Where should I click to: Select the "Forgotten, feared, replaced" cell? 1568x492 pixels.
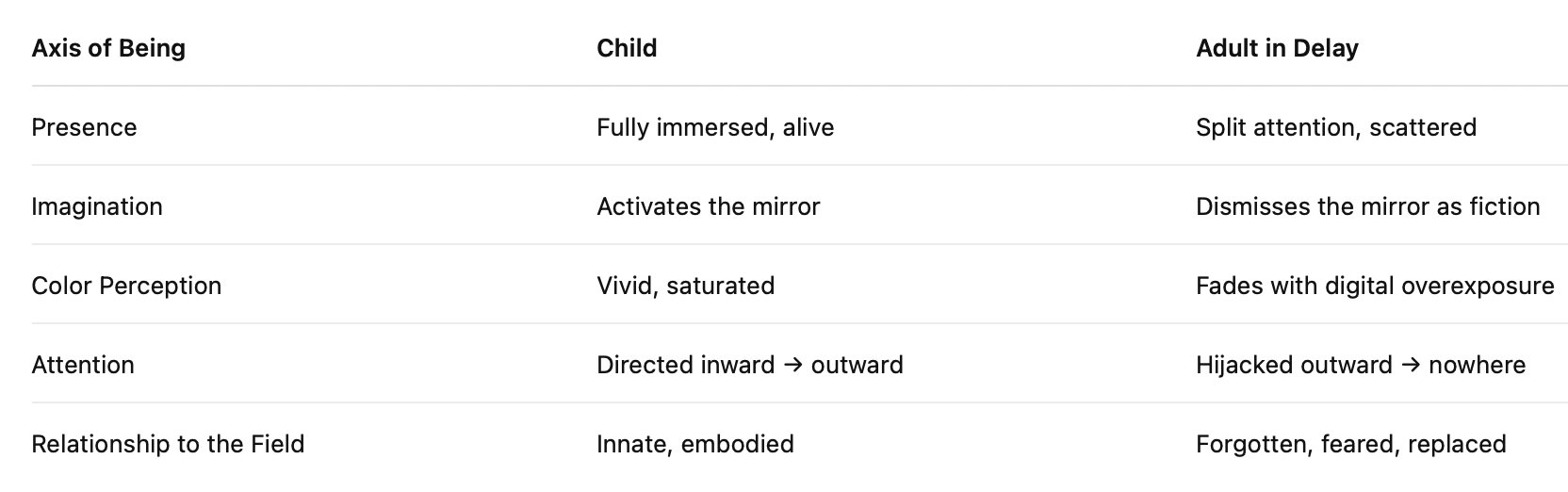tap(1350, 444)
